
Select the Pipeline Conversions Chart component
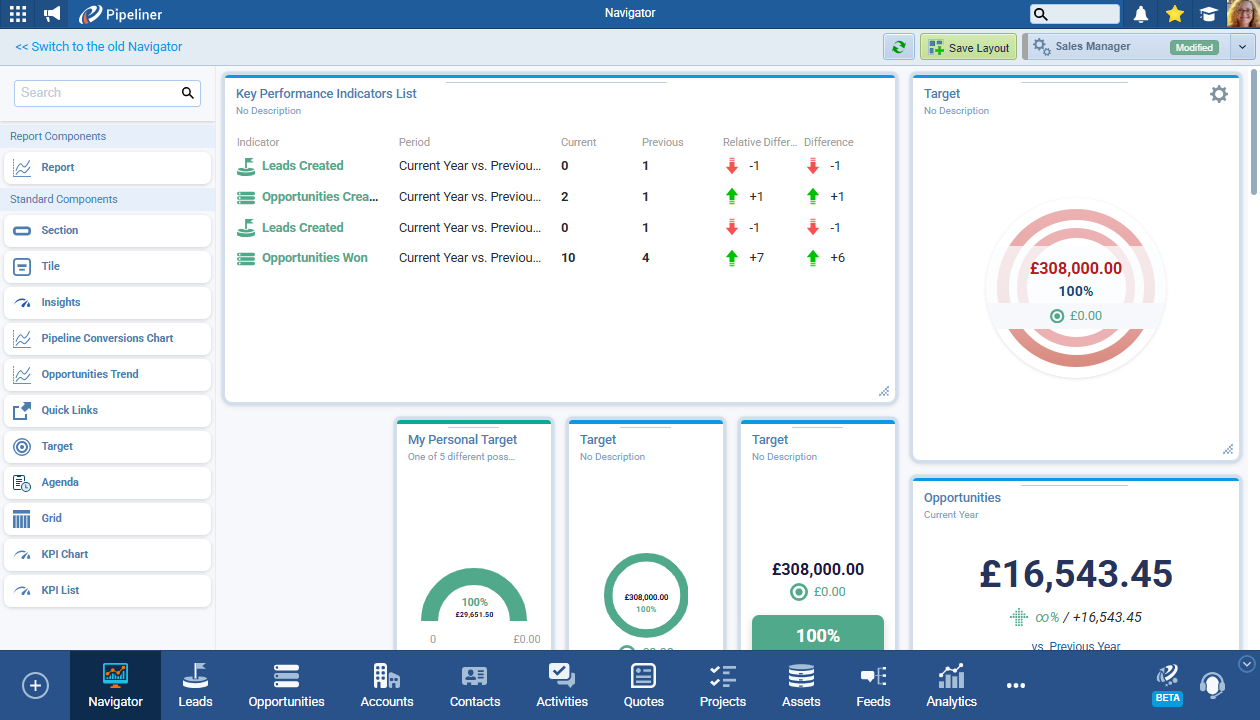click(x=107, y=338)
